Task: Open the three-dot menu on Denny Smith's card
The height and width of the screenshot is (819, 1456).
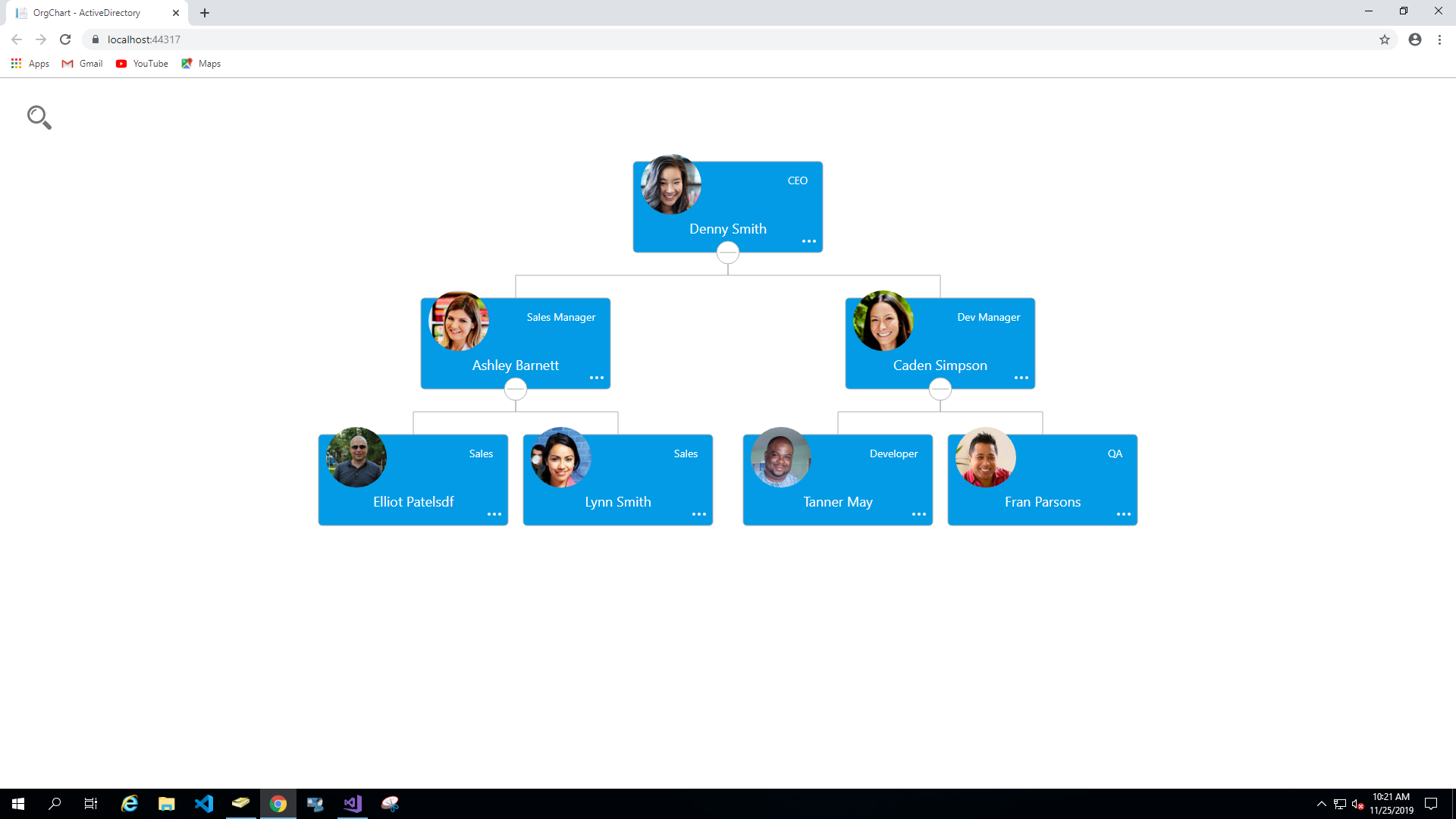Action: pyautogui.click(x=809, y=241)
